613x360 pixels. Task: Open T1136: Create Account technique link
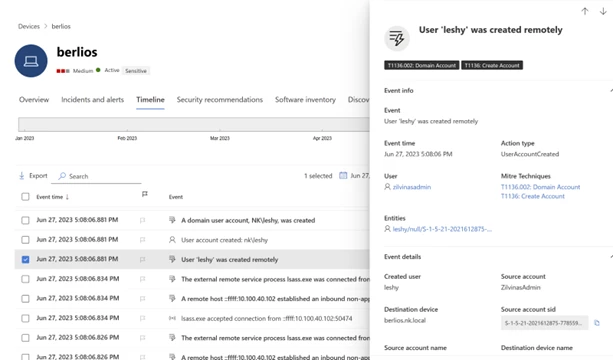tap(532, 196)
